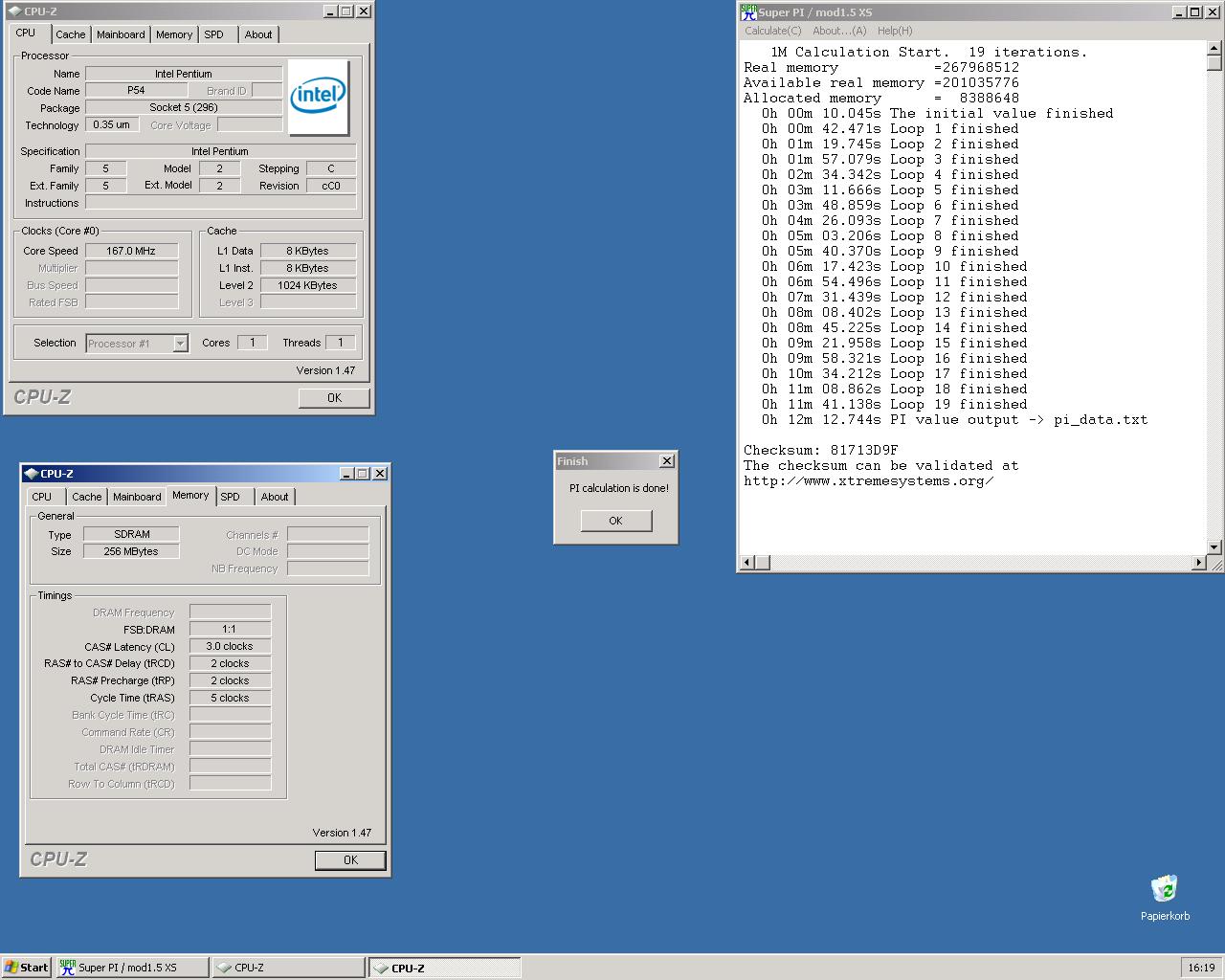Open About tab in top CPU-Z window
1225x980 pixels.
tap(258, 34)
